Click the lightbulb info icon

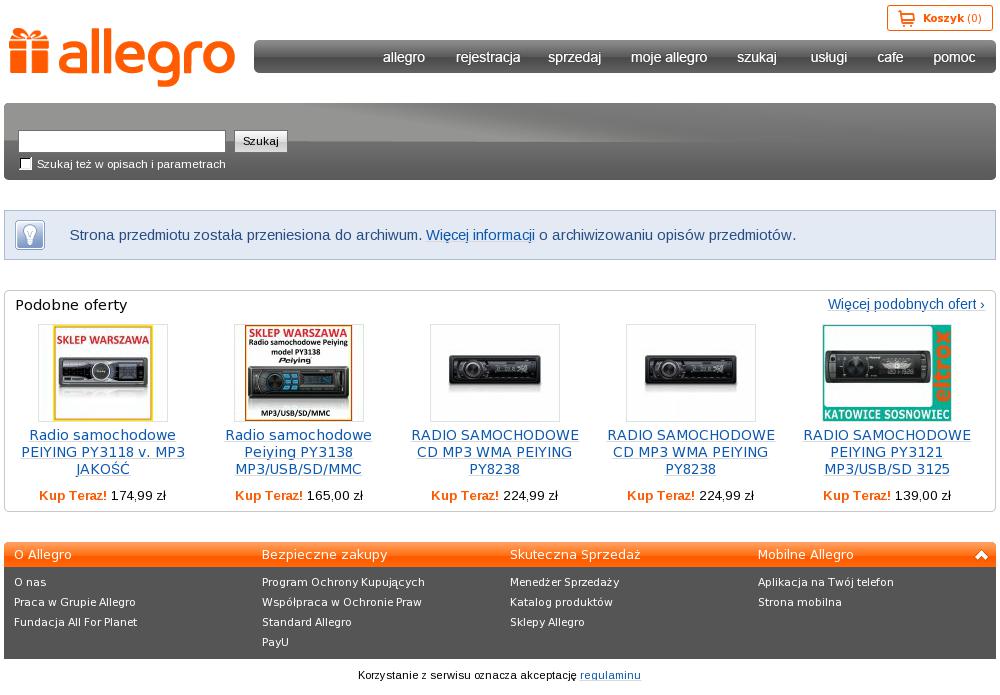(30, 235)
